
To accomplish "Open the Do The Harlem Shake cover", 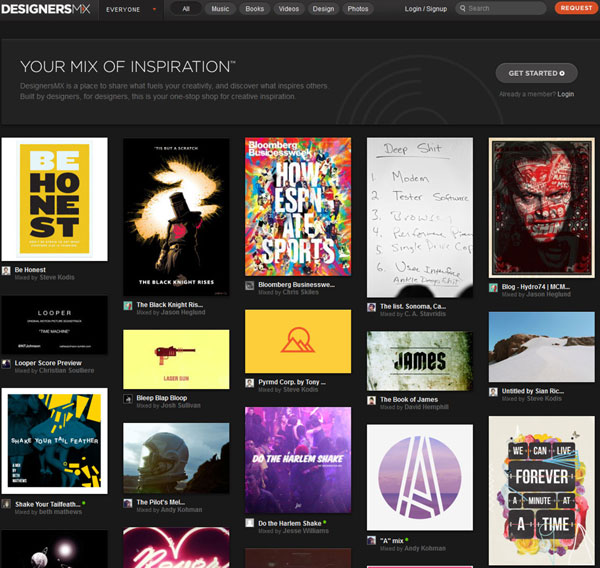I will 298,460.
